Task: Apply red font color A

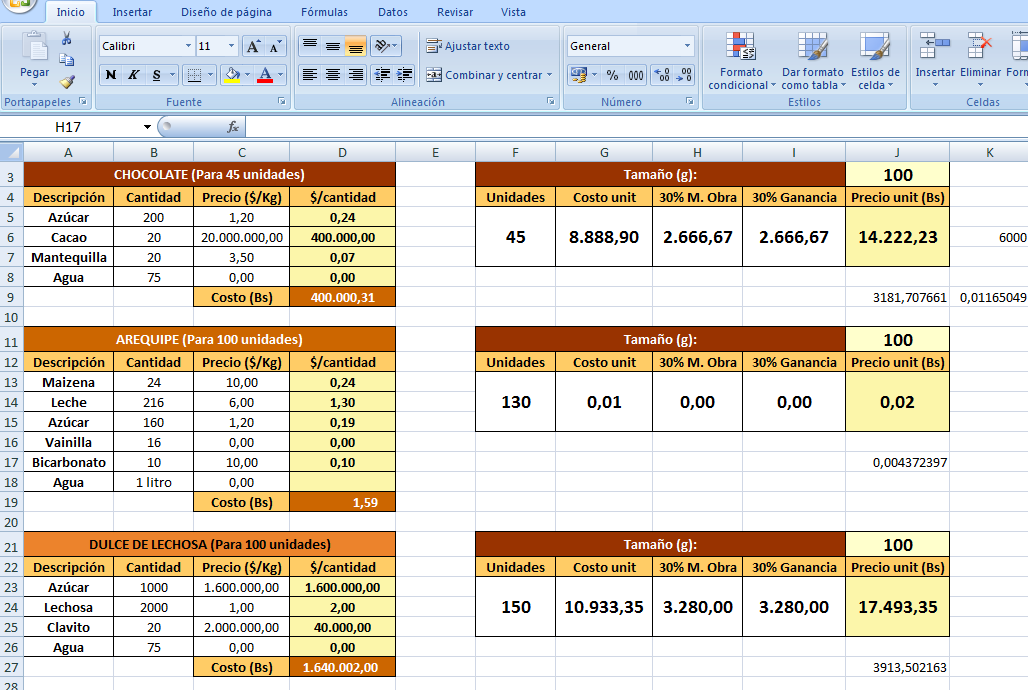Action: (x=265, y=75)
